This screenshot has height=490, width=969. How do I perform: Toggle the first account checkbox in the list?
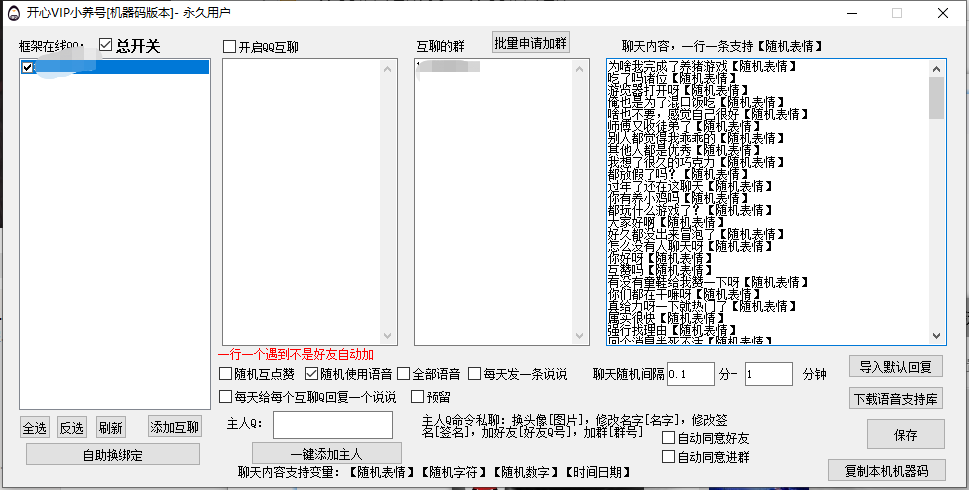[x=27, y=68]
